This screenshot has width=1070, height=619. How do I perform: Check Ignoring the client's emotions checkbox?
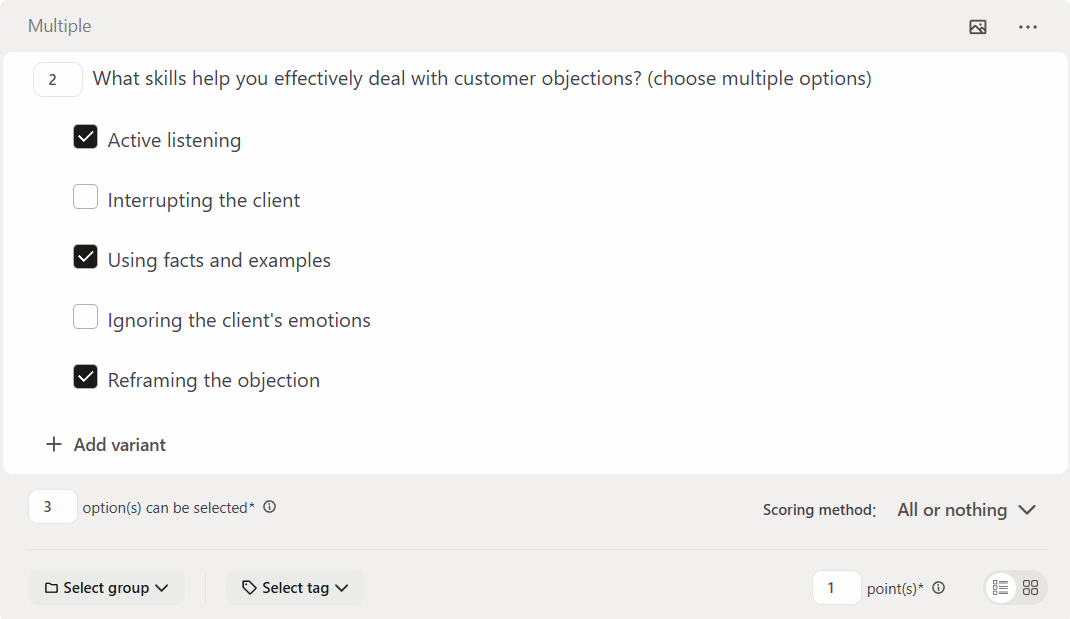(86, 317)
